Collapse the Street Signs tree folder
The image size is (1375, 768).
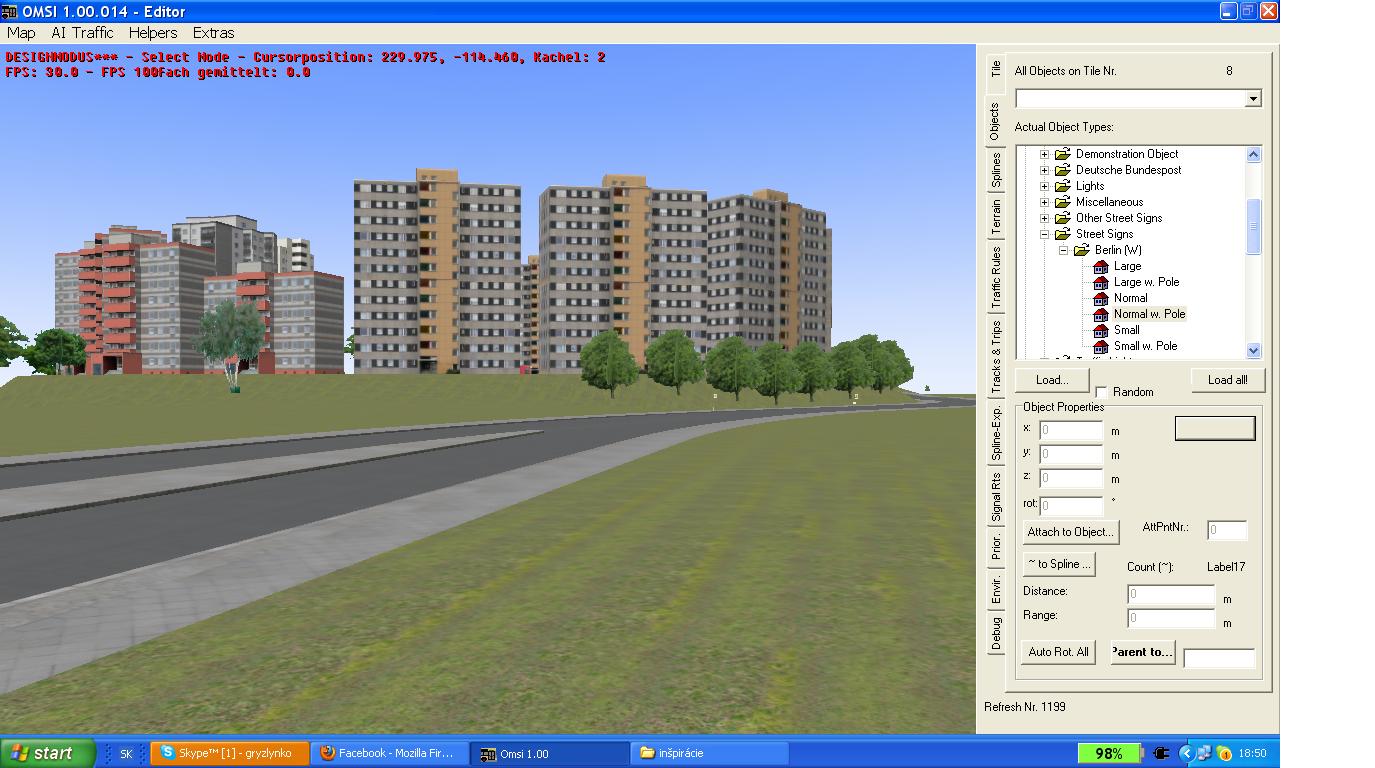pyautogui.click(x=1045, y=234)
